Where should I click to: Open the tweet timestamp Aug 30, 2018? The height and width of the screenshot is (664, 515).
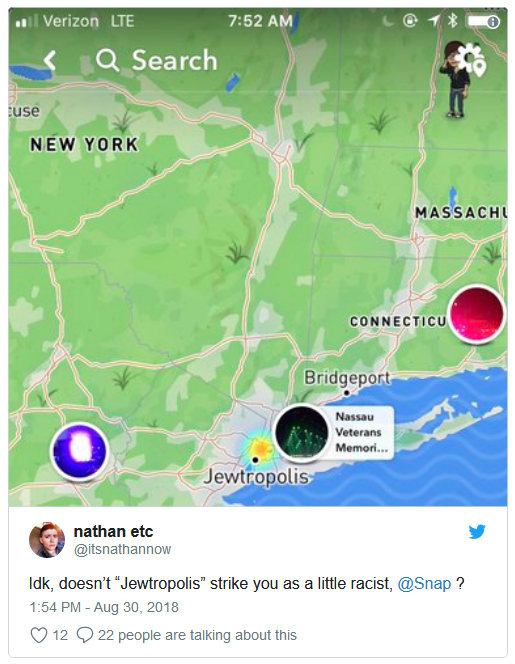click(x=104, y=607)
